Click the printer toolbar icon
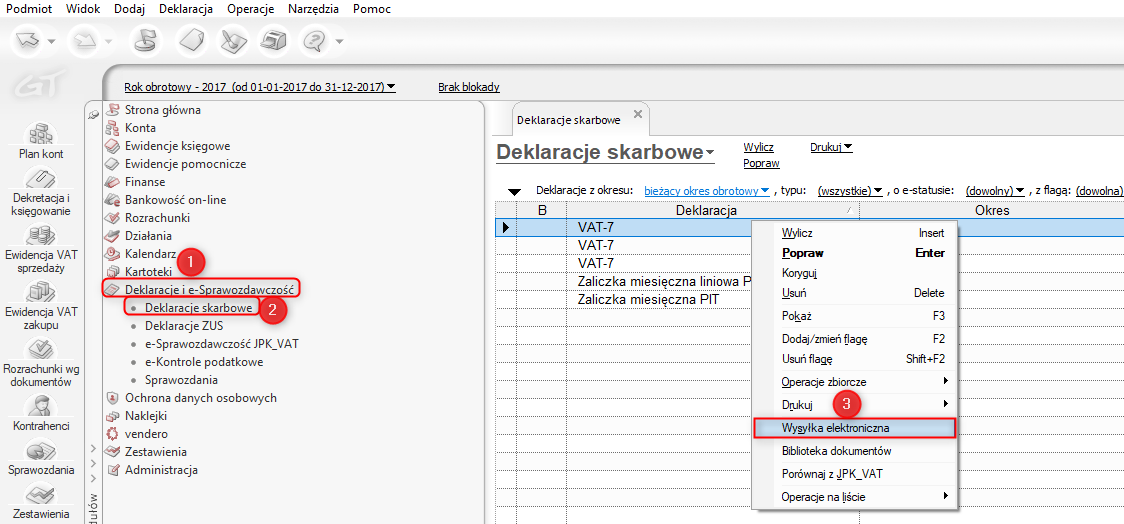Image resolution: width=1124 pixels, height=524 pixels. [273, 42]
